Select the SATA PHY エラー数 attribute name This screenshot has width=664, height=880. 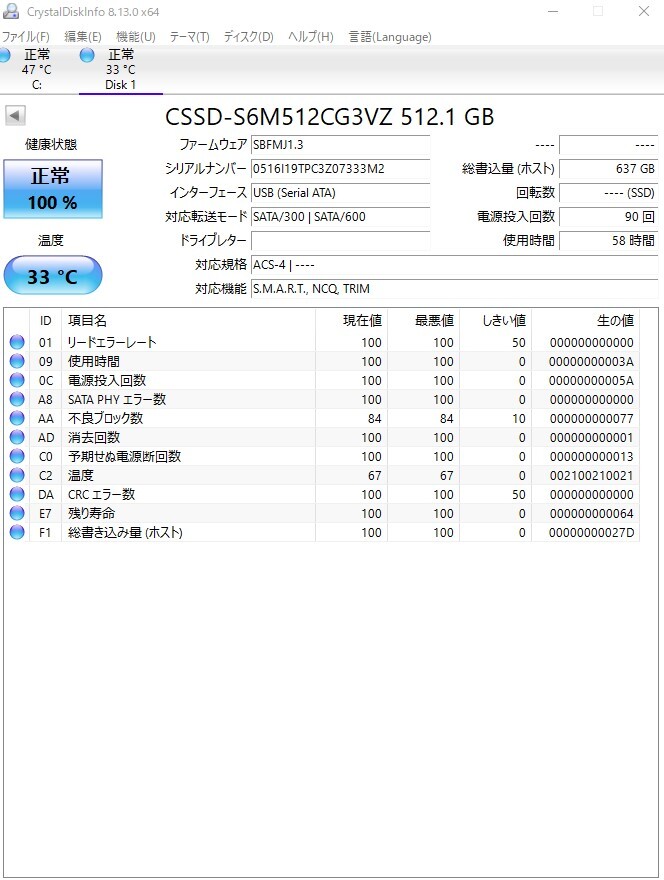(x=117, y=399)
